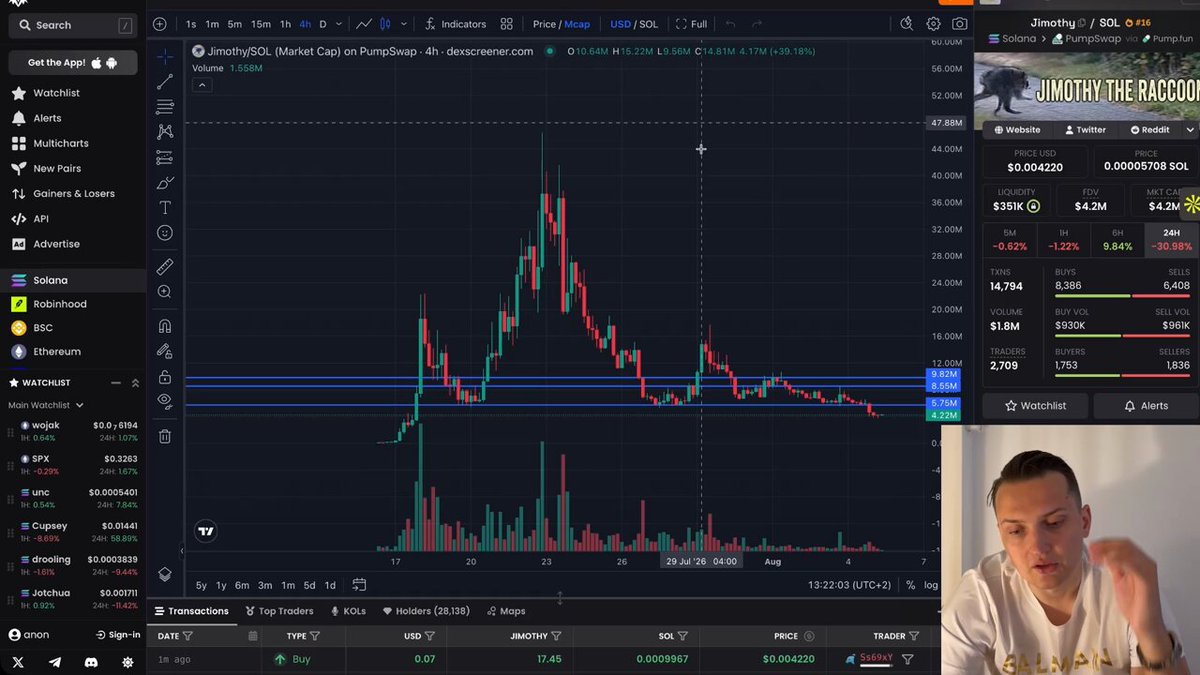Open the Indicators menu

[455, 24]
